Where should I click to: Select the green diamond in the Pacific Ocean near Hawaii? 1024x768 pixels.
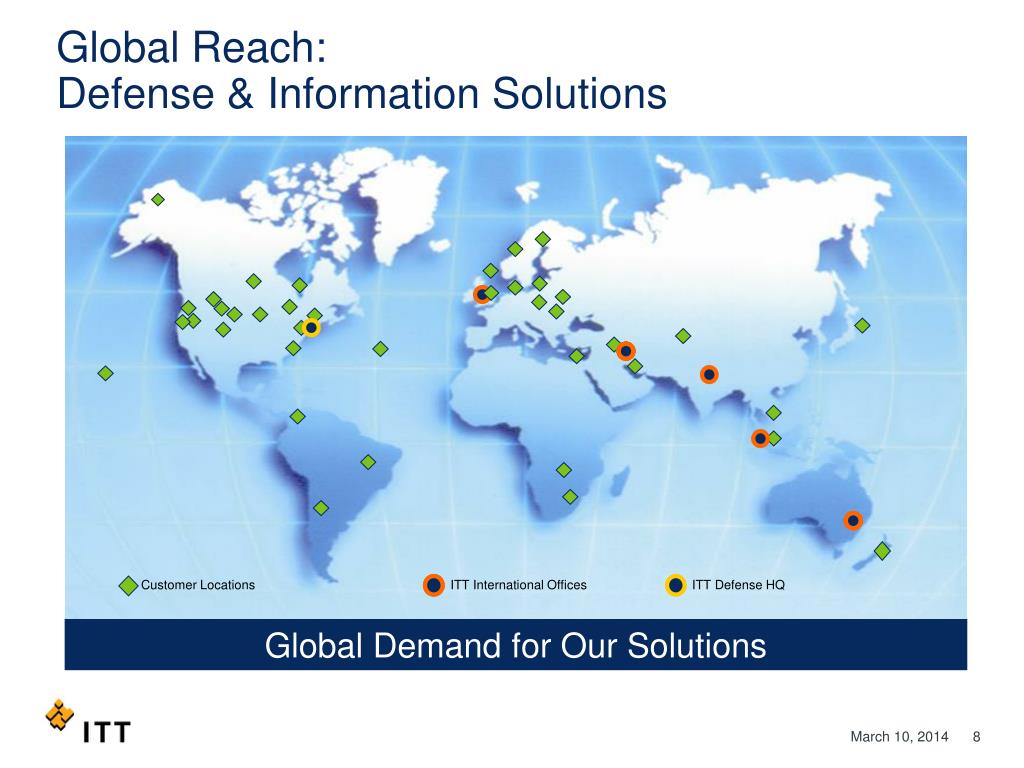[105, 374]
